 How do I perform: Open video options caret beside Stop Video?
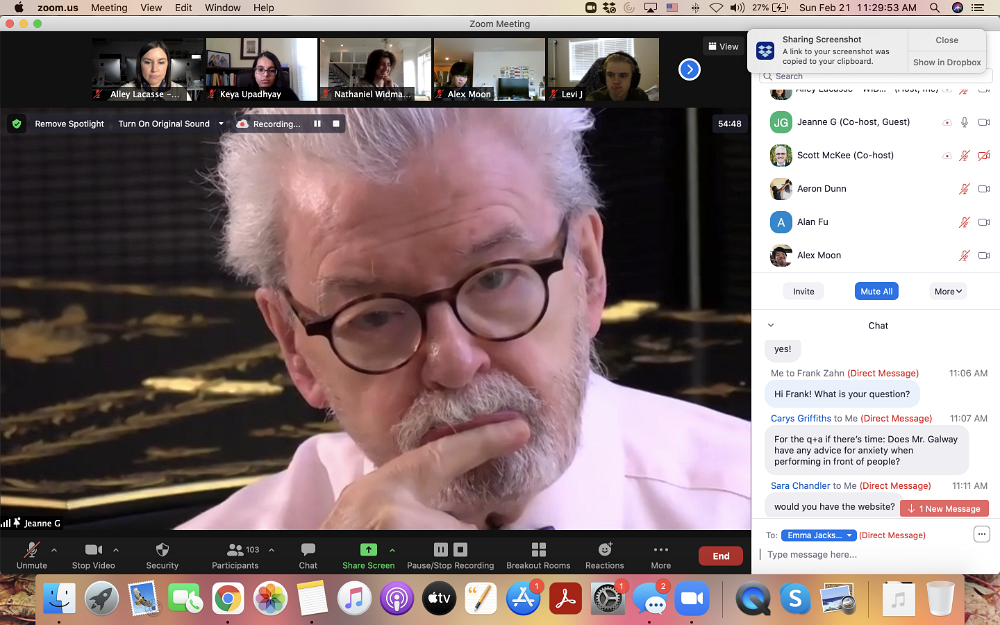(x=115, y=550)
